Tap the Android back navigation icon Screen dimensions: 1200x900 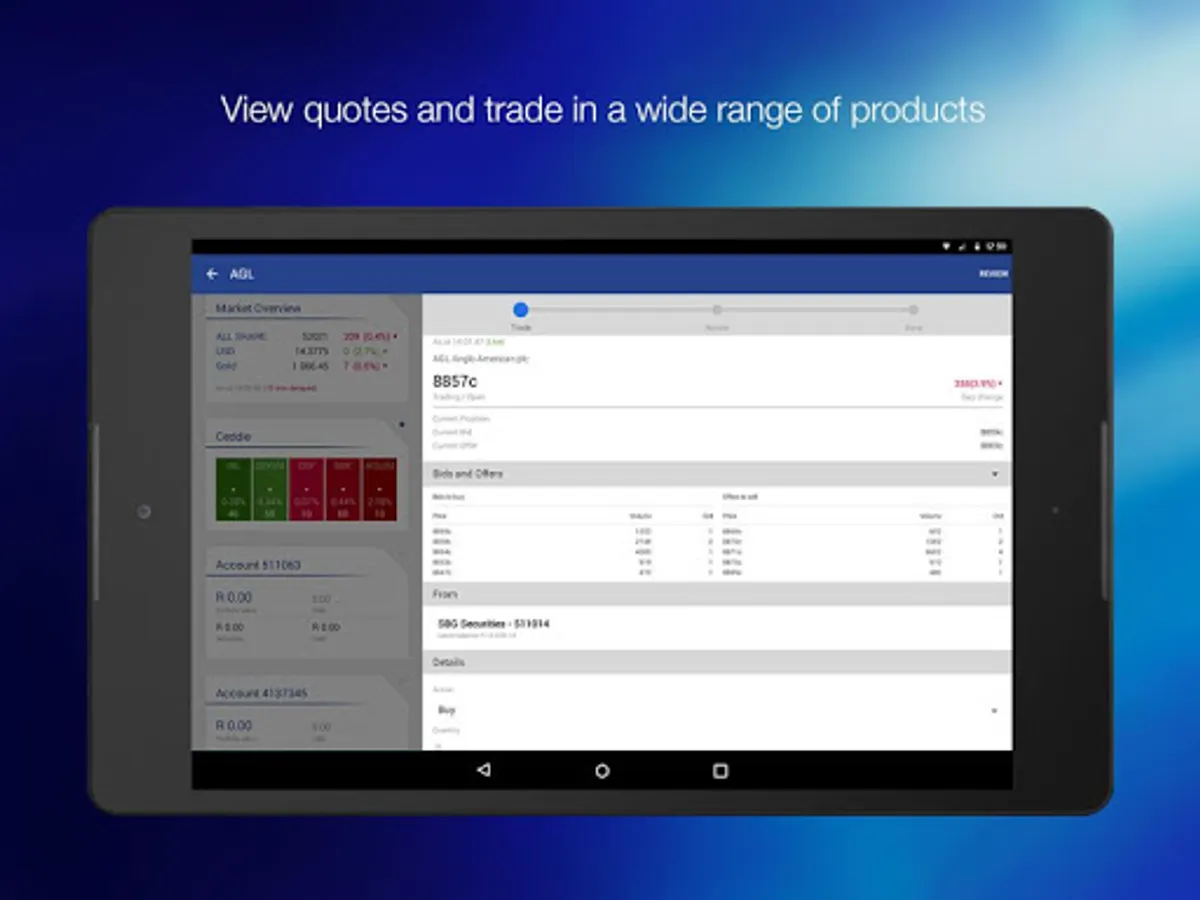484,771
